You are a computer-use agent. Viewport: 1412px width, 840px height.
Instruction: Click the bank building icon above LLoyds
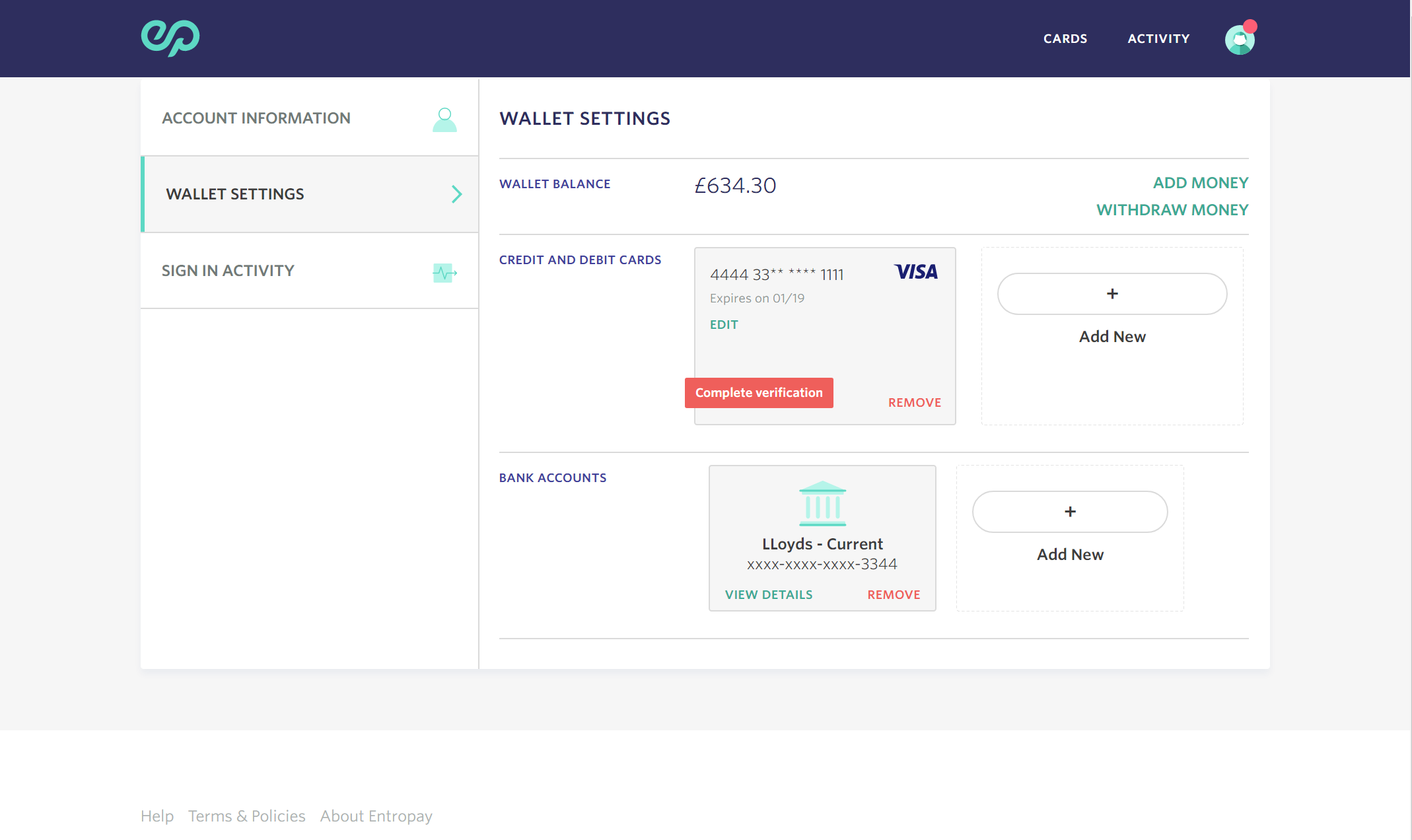point(822,503)
